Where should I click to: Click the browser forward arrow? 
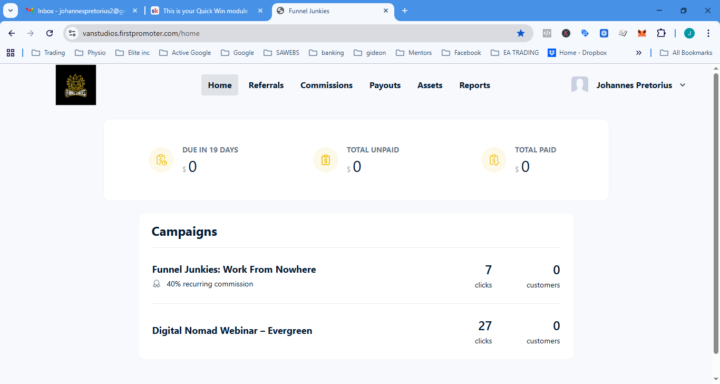[x=30, y=33]
